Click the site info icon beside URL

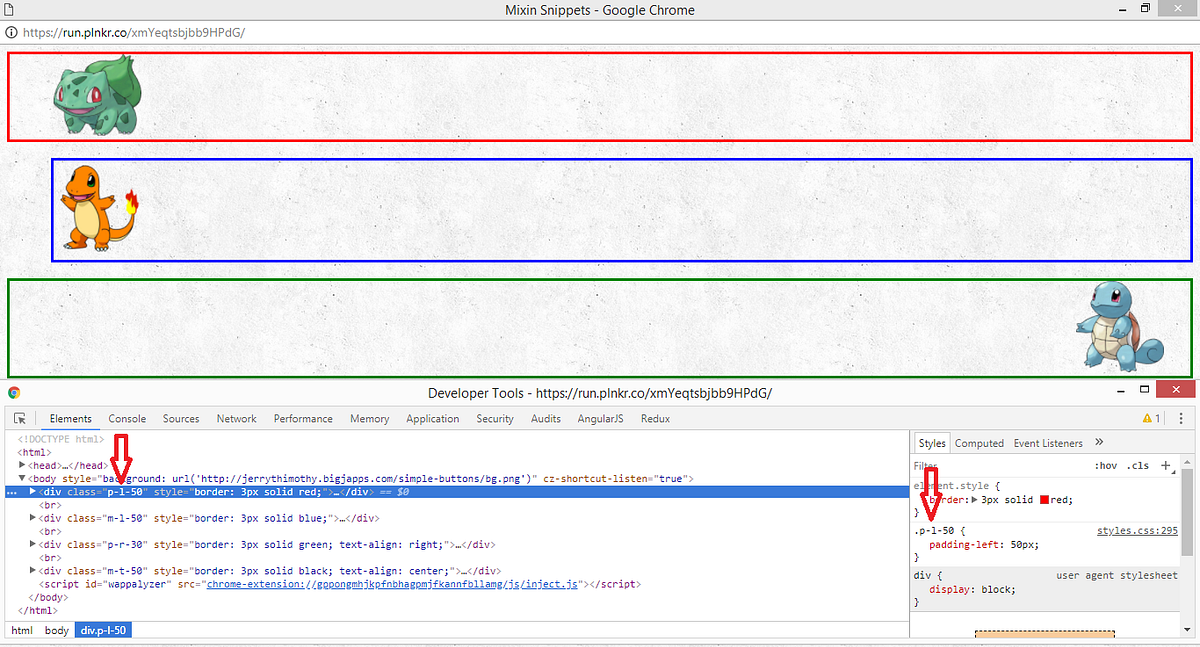11,32
